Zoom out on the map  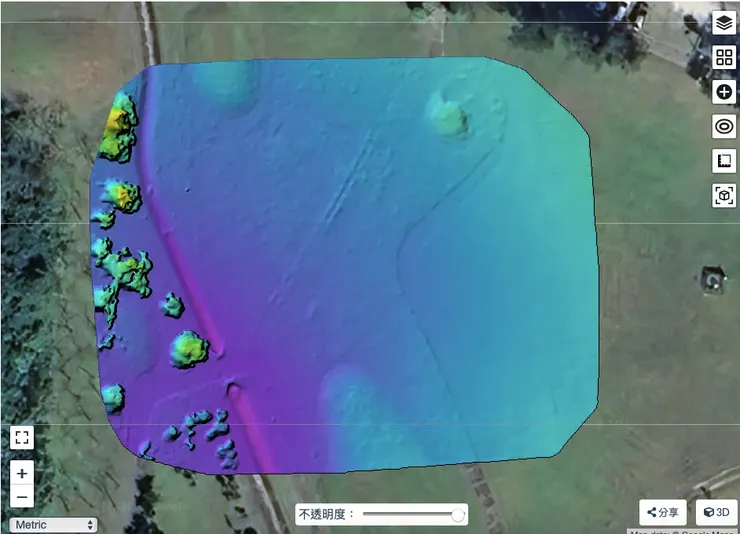tap(22, 496)
